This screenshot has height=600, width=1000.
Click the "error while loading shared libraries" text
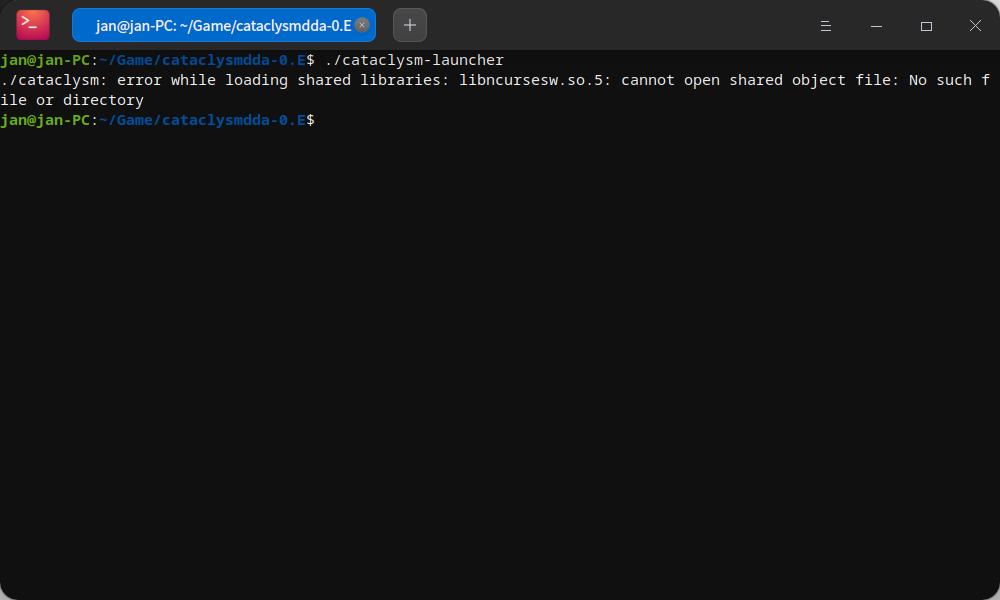[x=283, y=80]
